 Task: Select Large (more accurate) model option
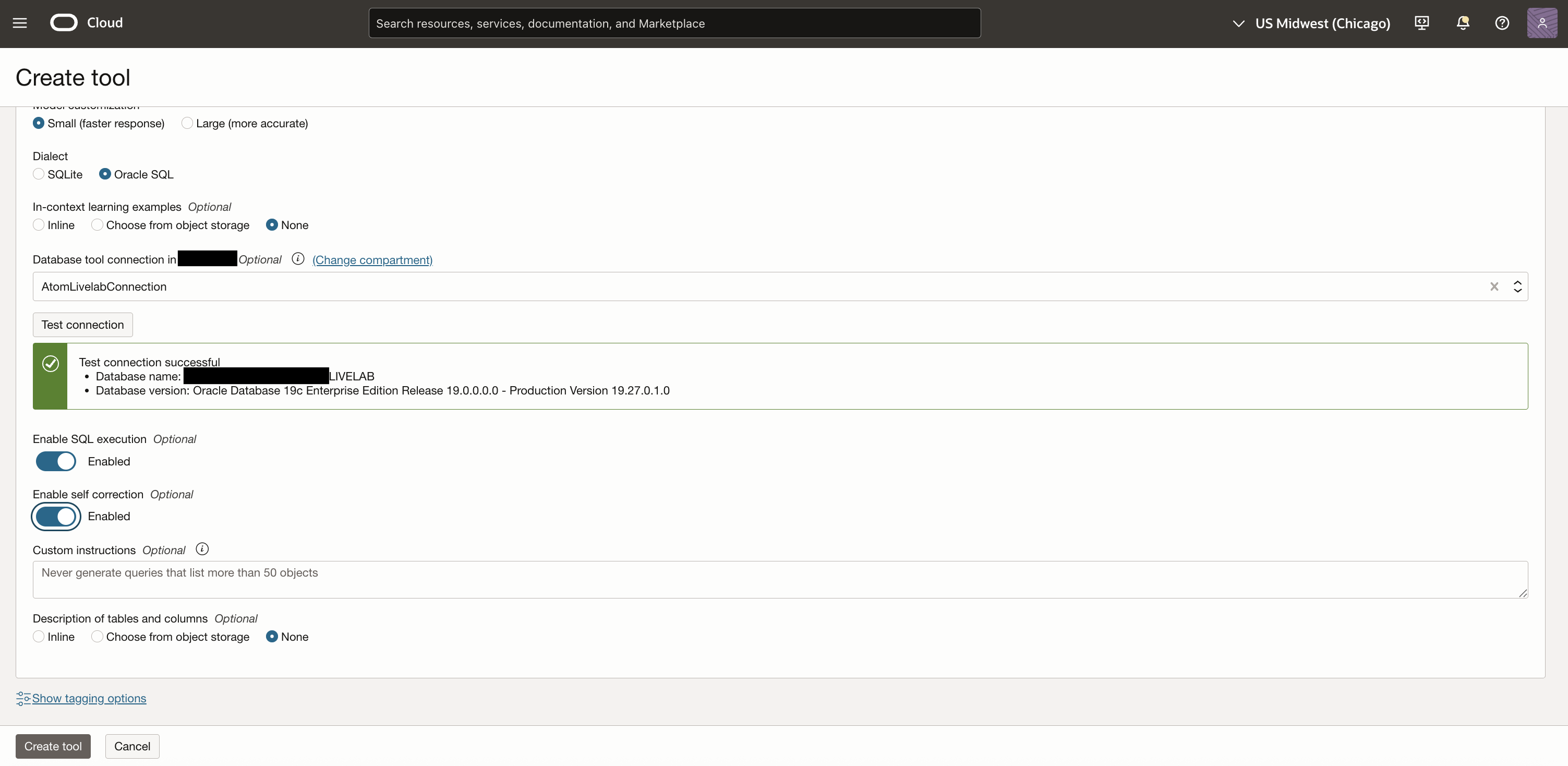pyautogui.click(x=187, y=123)
